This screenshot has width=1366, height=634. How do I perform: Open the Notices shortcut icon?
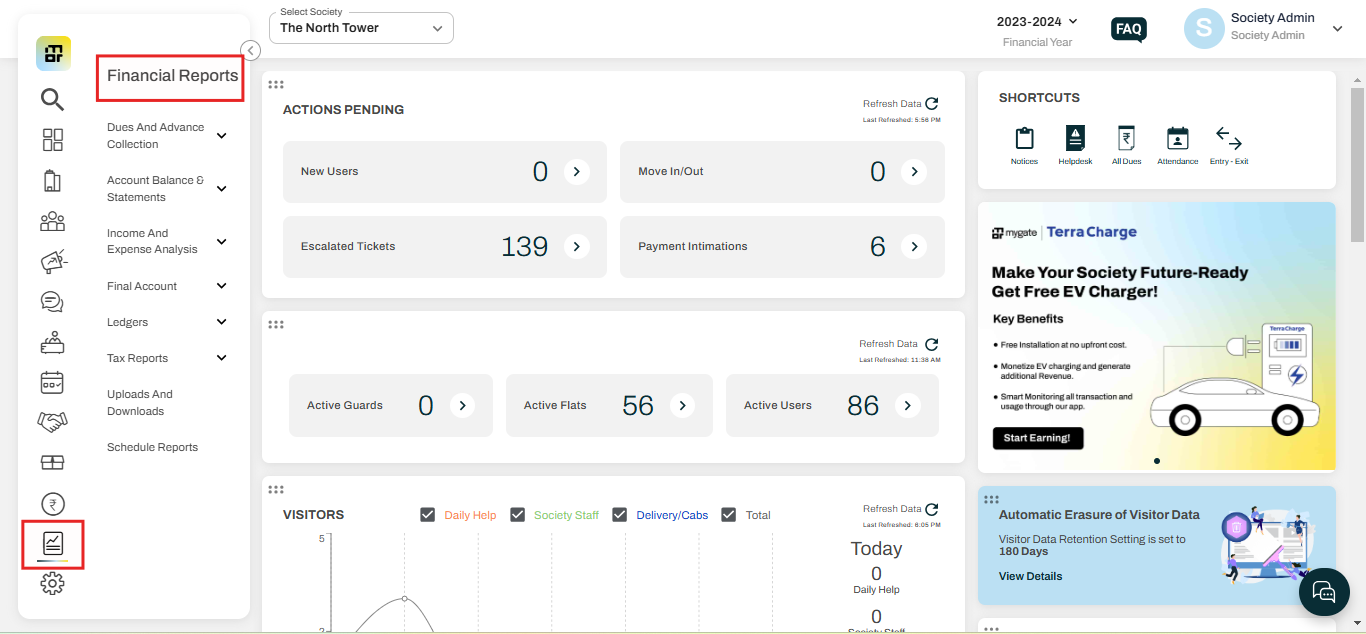1024,139
